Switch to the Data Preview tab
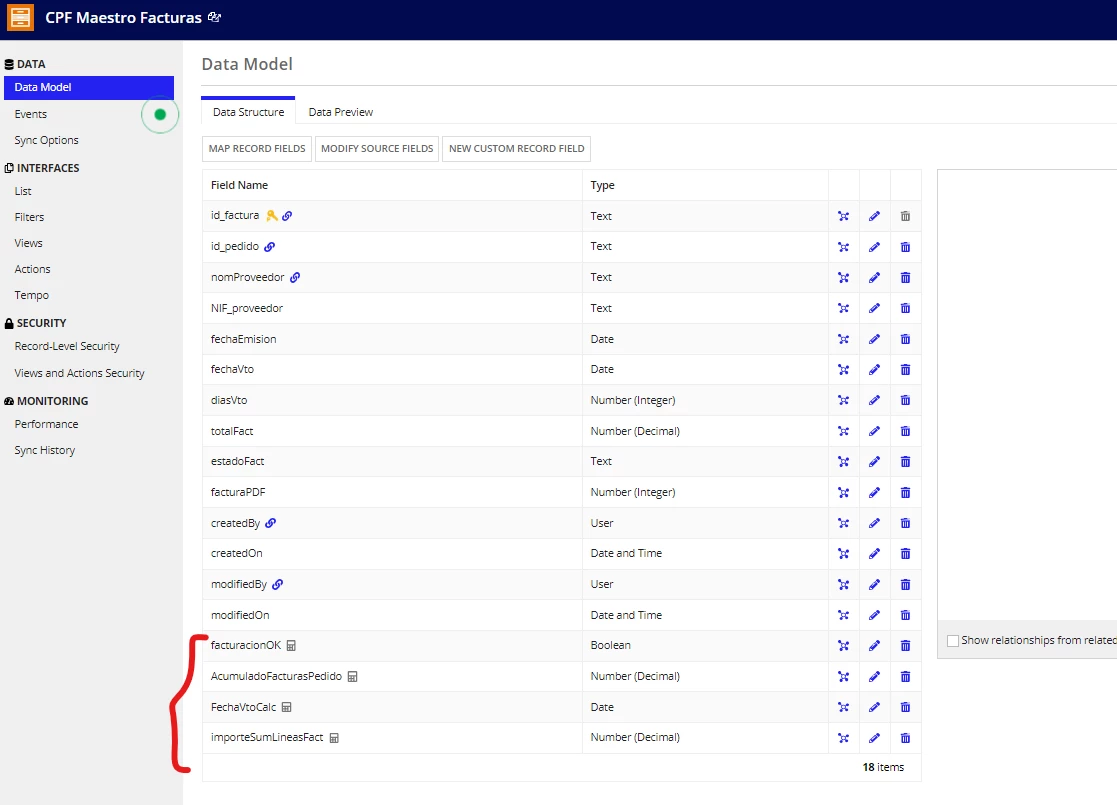This screenshot has height=805, width=1117. 341,112
